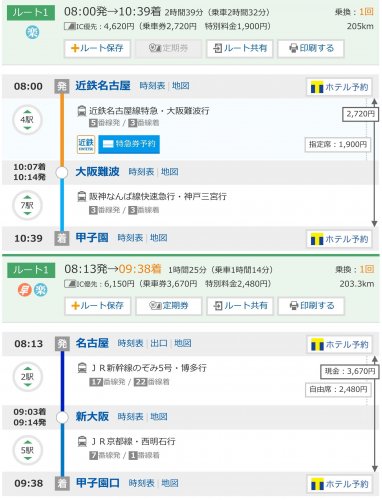Click the 甲子園 station name link

(92, 238)
